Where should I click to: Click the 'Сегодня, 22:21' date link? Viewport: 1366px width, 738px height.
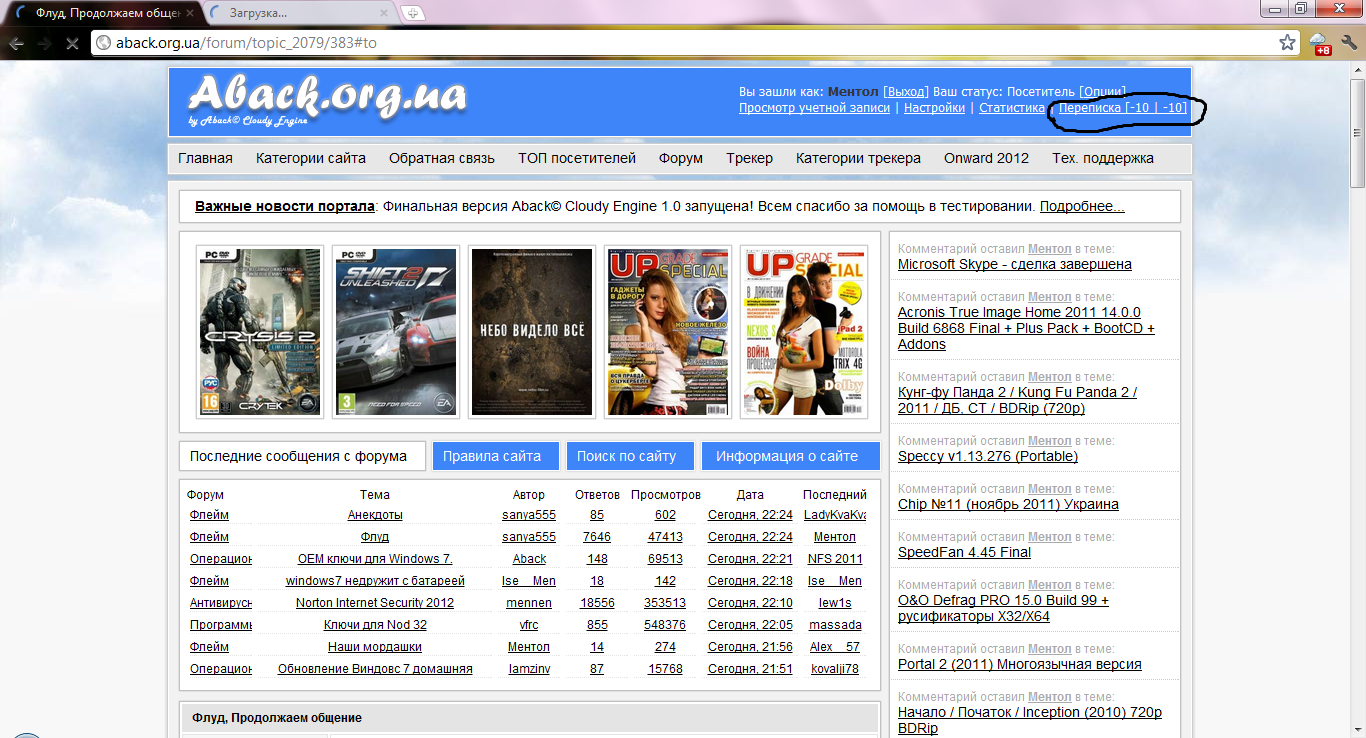click(750, 559)
